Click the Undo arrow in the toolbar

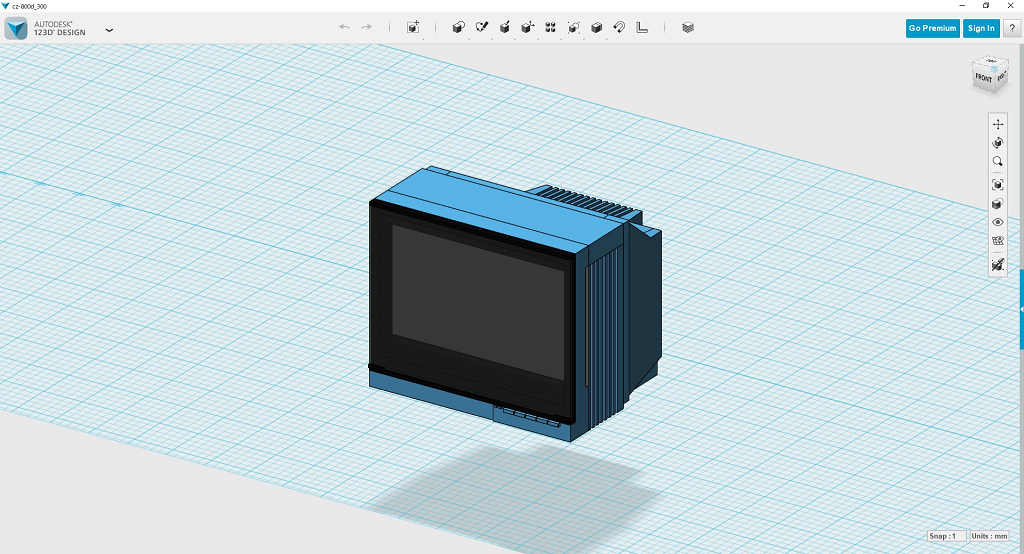[x=344, y=27]
